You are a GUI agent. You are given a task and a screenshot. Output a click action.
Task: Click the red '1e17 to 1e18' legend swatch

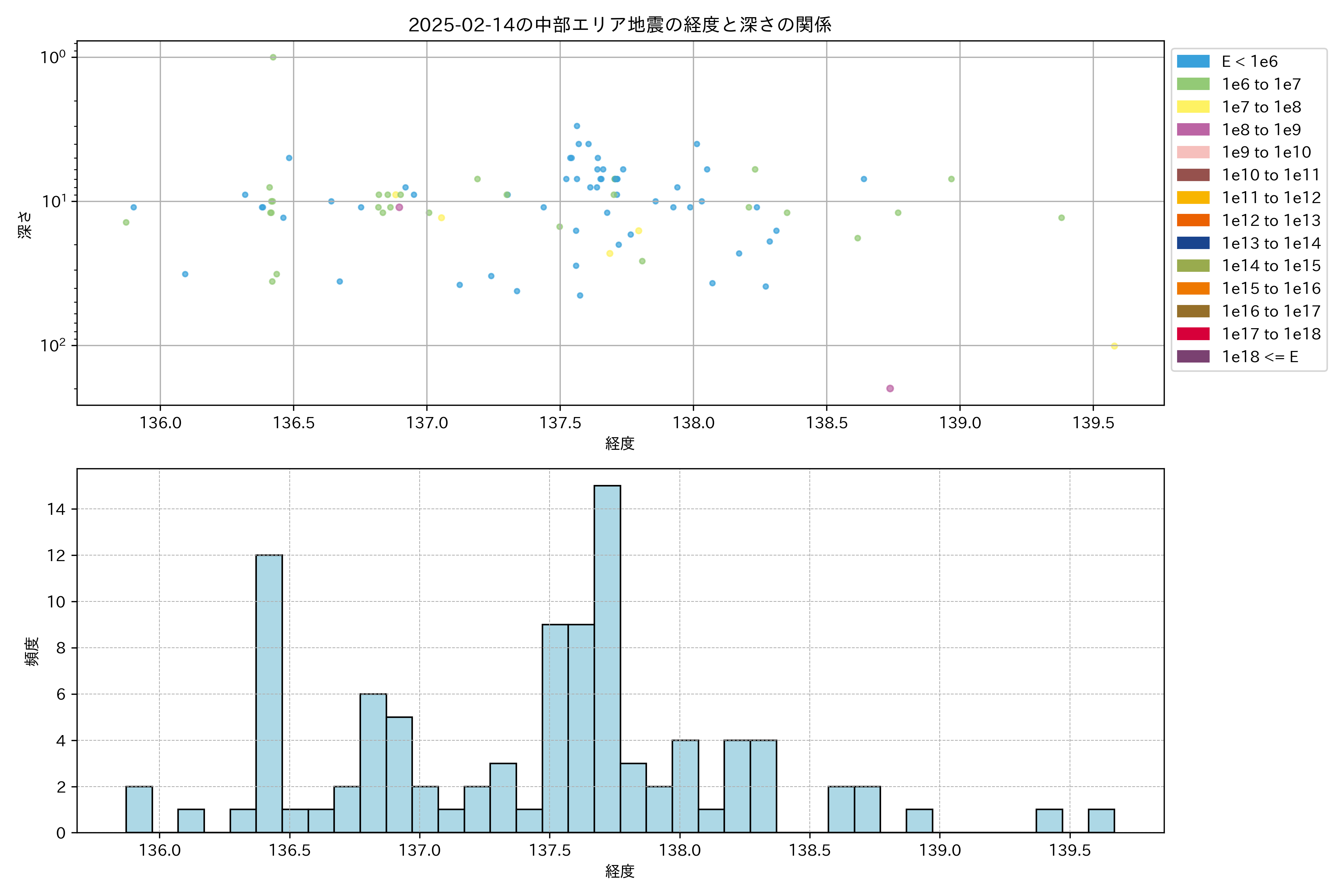point(1192,334)
